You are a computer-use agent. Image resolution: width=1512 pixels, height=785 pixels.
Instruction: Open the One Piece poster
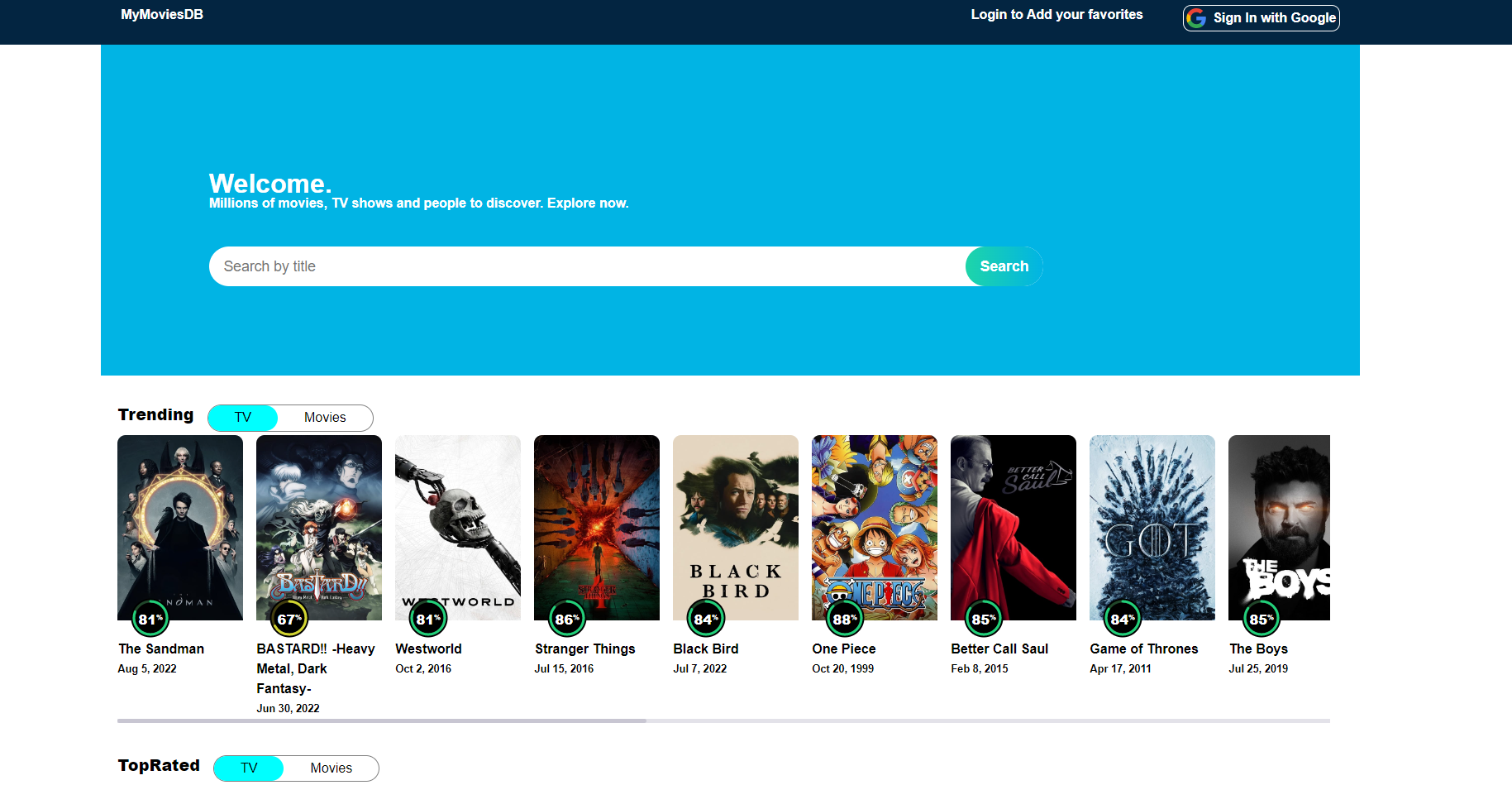tap(875, 528)
